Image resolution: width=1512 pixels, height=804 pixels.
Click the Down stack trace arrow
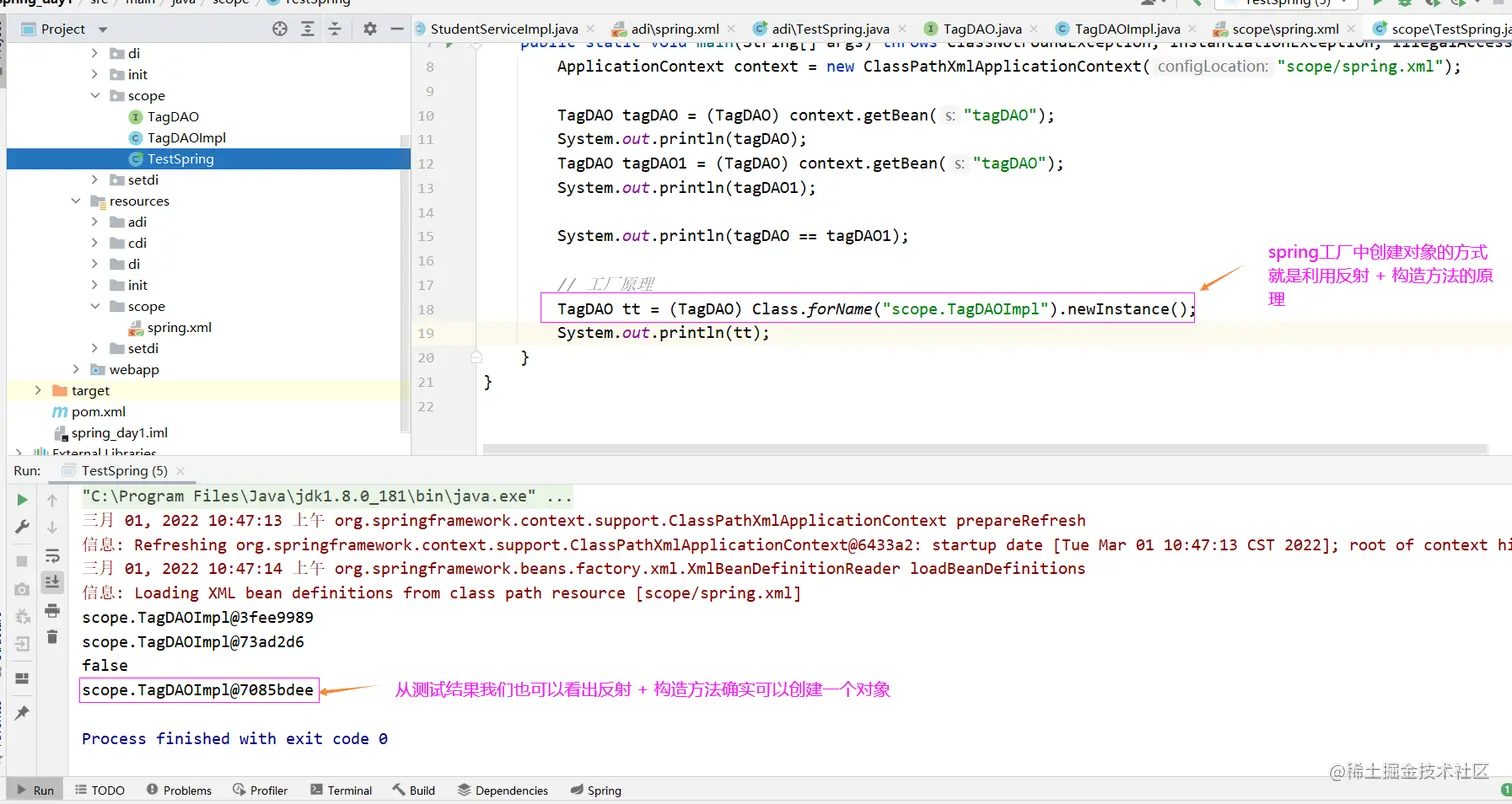52,527
